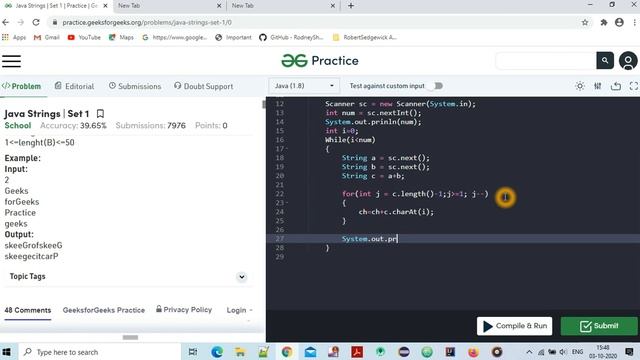Open the Apps bookmark shortcut
This screenshot has width=640, height=360.
[14, 37]
